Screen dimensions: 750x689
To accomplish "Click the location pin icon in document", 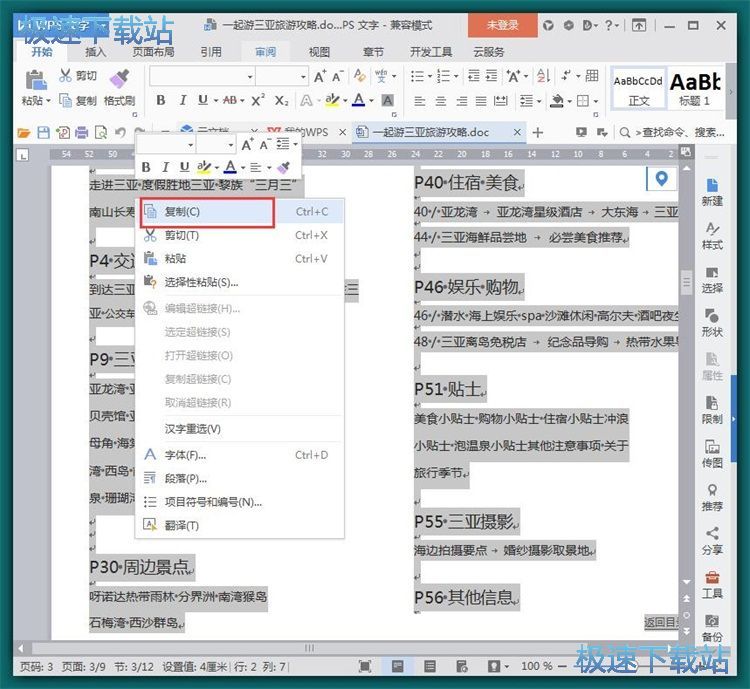I will pyautogui.click(x=660, y=178).
